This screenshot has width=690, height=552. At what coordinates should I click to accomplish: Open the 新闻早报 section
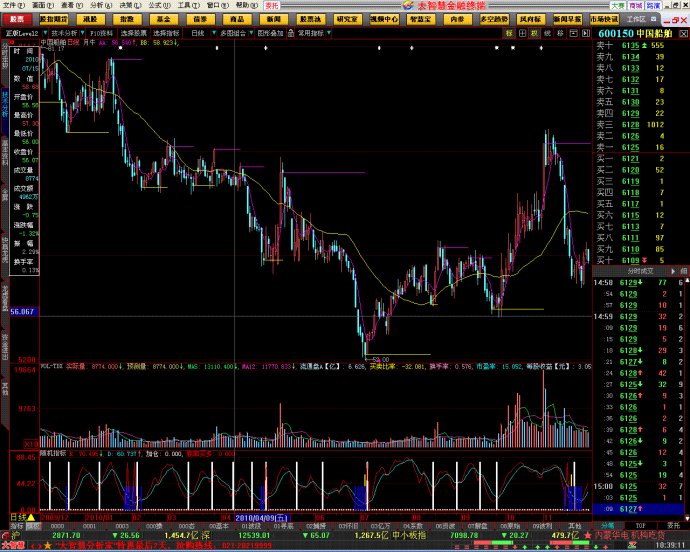point(568,19)
